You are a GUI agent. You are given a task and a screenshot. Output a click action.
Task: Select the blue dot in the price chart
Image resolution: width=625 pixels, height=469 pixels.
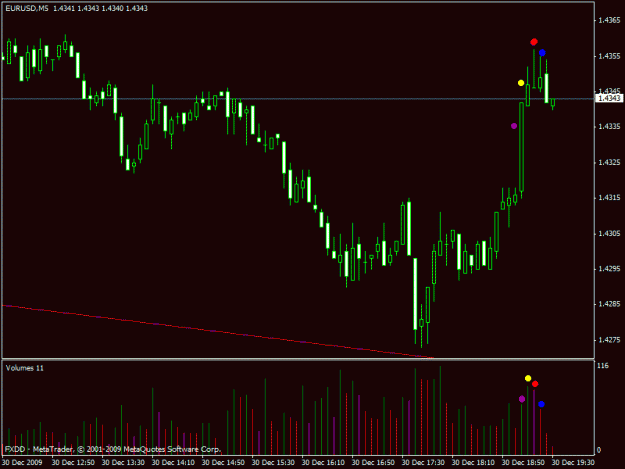(542, 53)
